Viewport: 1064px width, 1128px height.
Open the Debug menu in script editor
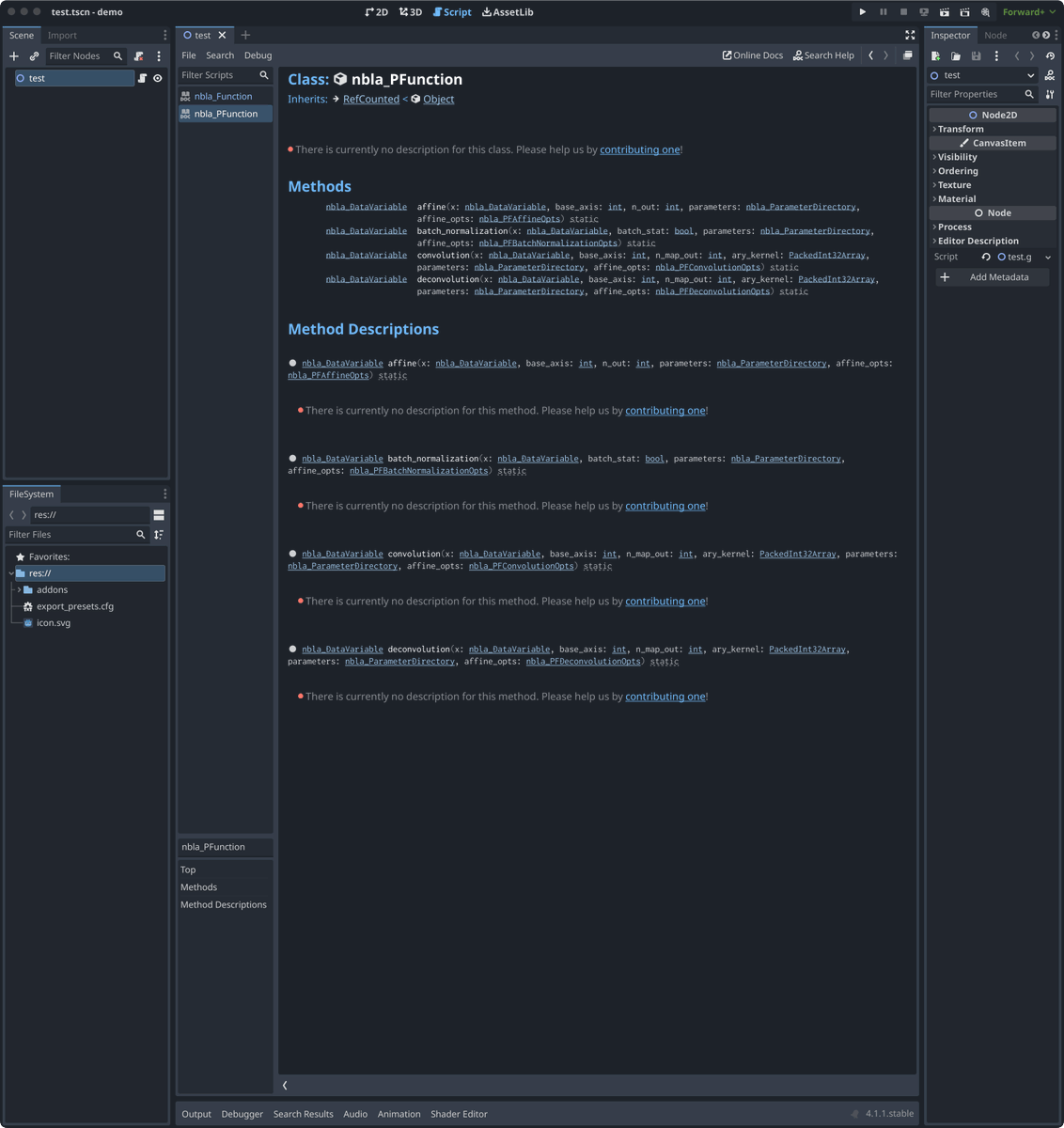pyautogui.click(x=258, y=55)
